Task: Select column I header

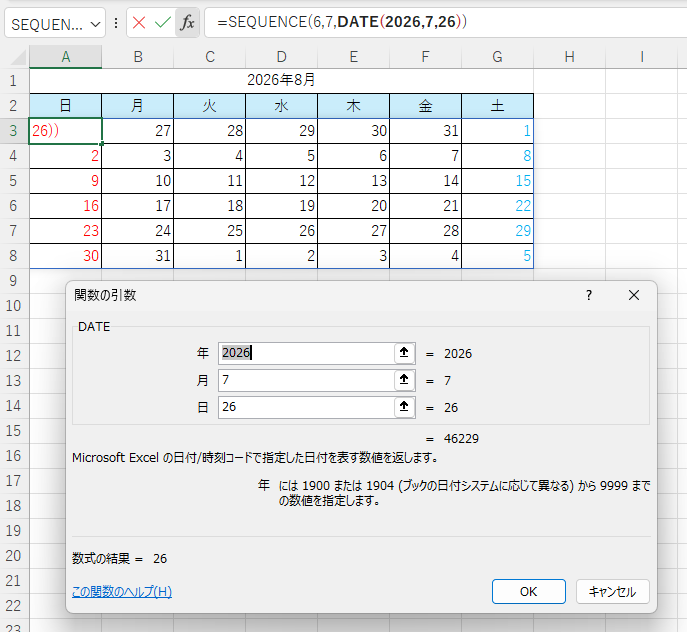Action: click(x=641, y=57)
